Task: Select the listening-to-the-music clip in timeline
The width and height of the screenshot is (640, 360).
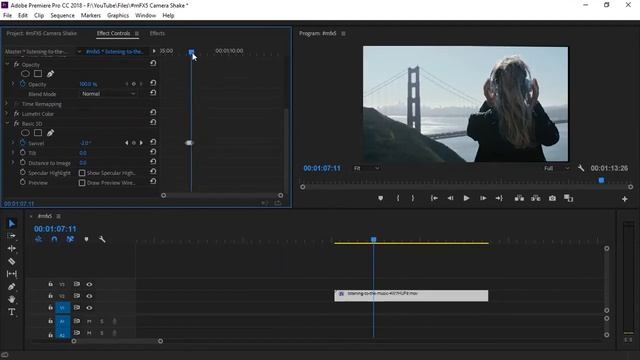Action: 411,296
